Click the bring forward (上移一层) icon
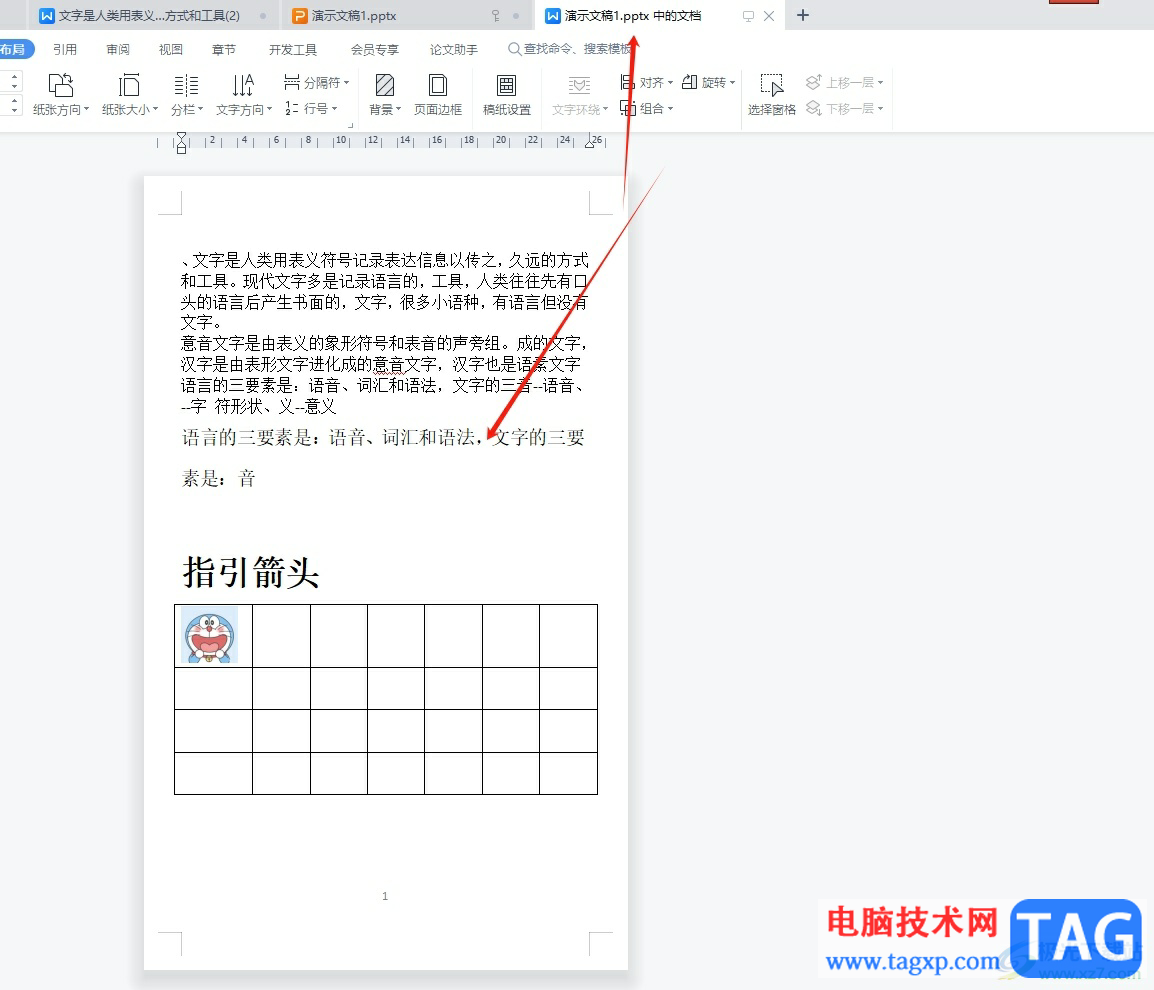 click(813, 82)
